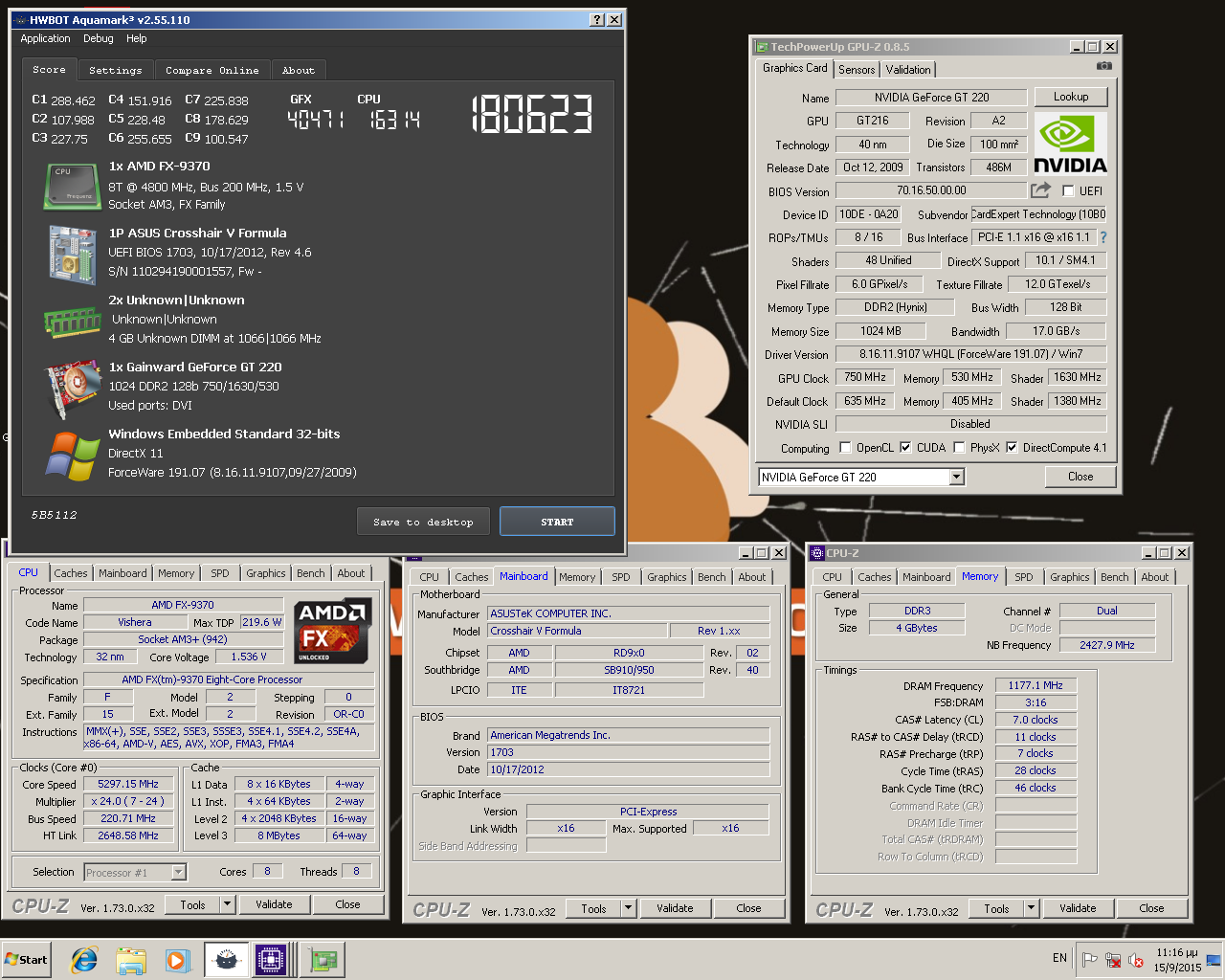Open Windows Media Player from the taskbar
1225x980 pixels.
177,960
